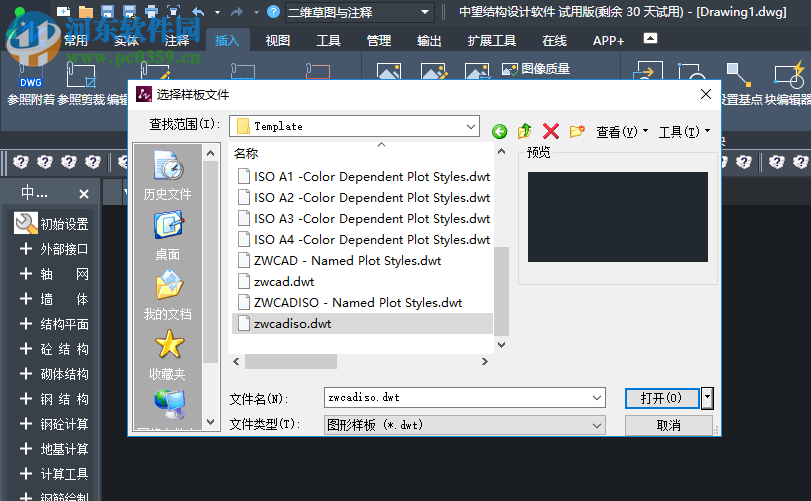Select ISO A3 Color Dependent Plot Styles.dwt

coord(364,219)
